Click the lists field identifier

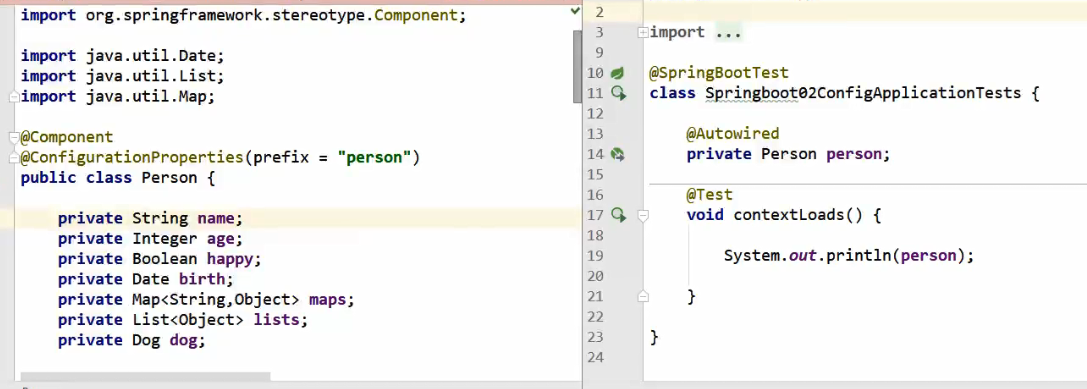(x=276, y=320)
